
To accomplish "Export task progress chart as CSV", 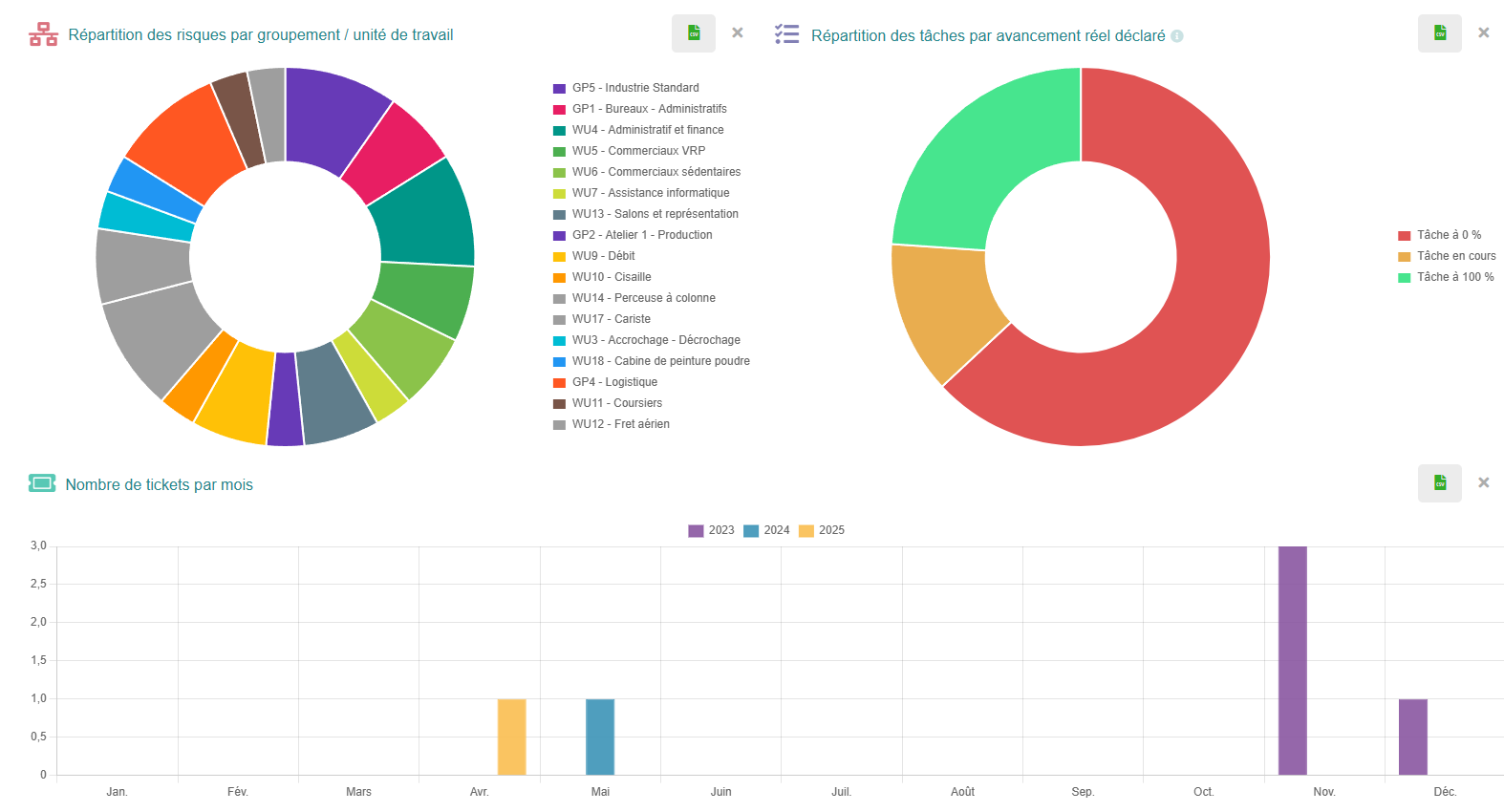I will 1440,33.
